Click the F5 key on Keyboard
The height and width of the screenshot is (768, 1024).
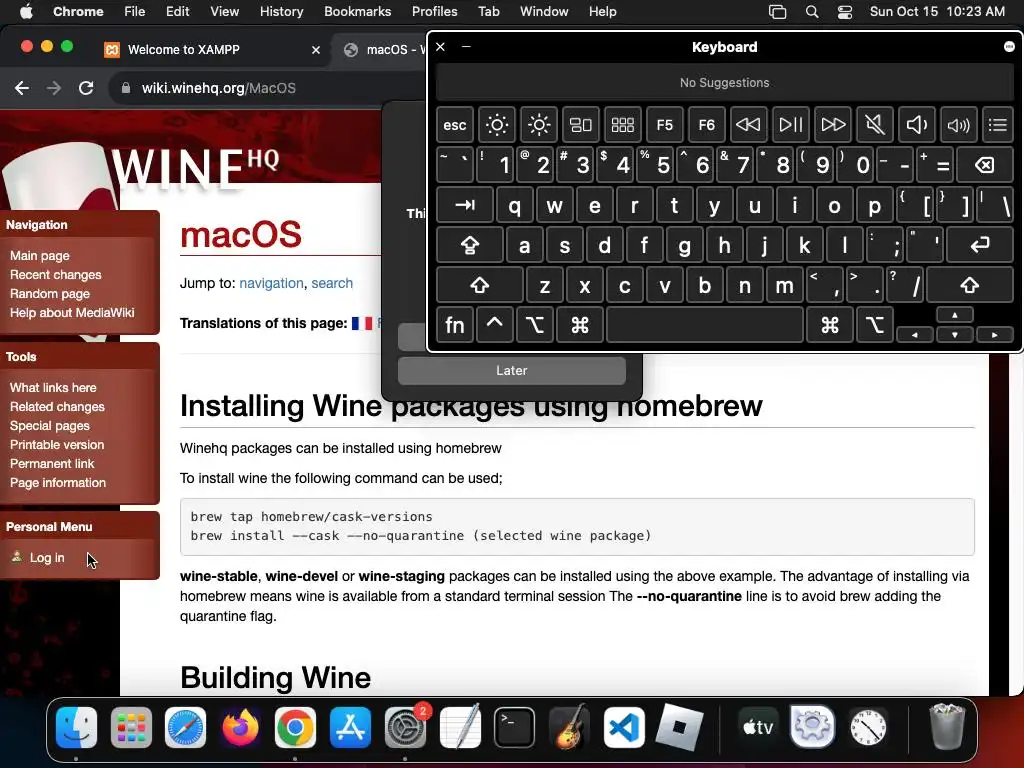(664, 125)
